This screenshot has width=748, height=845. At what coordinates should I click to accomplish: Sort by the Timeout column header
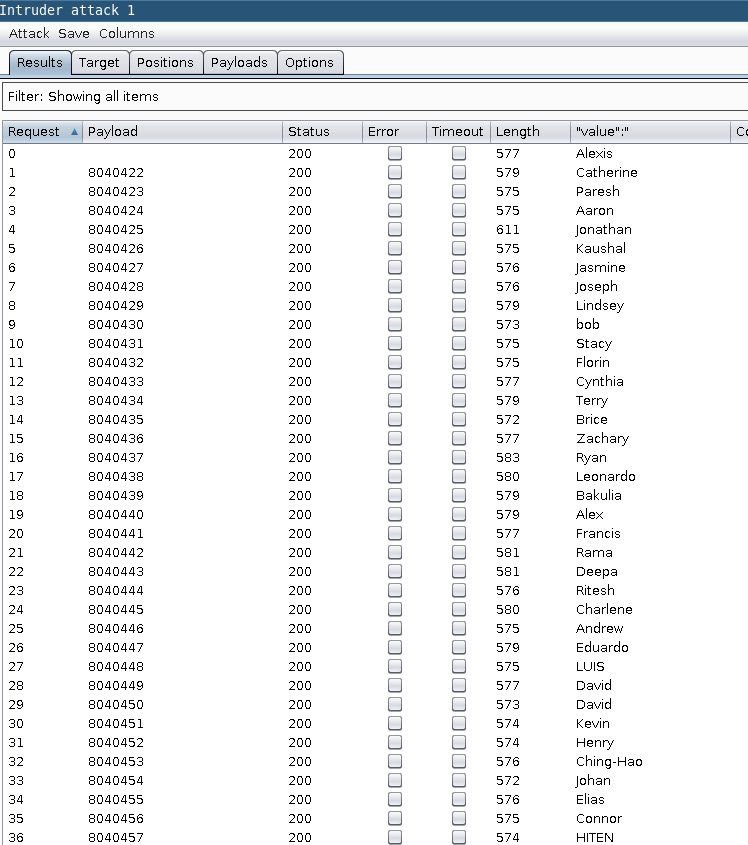458,131
